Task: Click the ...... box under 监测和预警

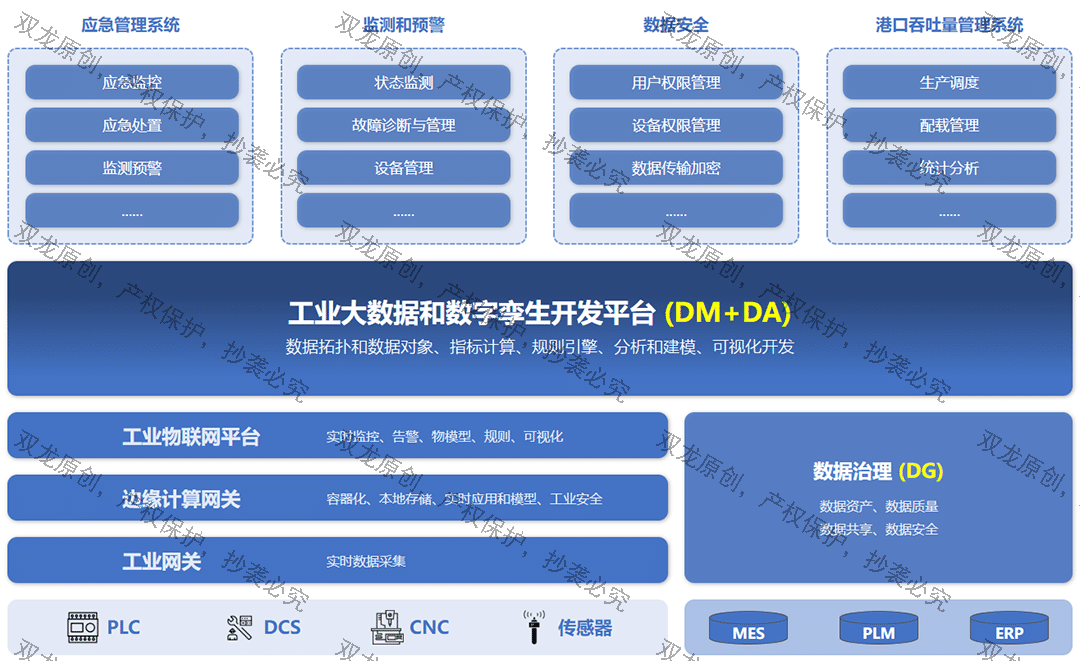Action: point(404,211)
